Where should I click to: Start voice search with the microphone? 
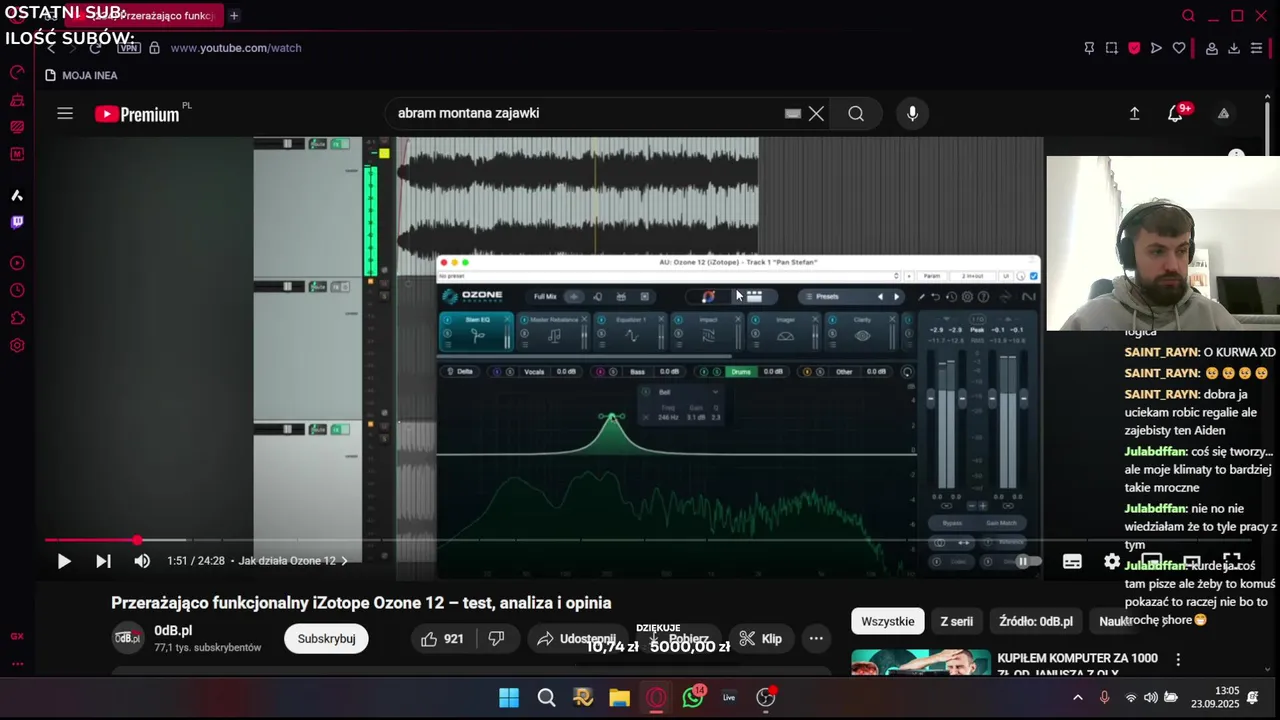tap(912, 114)
